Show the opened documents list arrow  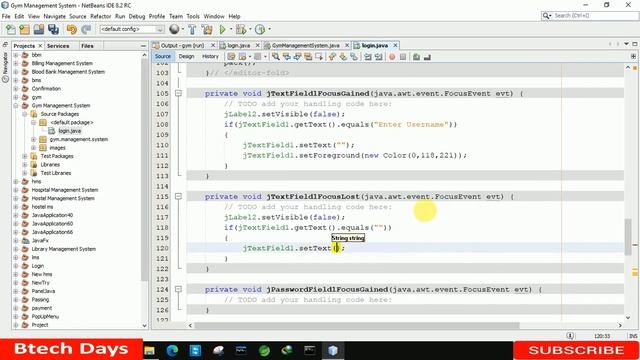[x=626, y=44]
